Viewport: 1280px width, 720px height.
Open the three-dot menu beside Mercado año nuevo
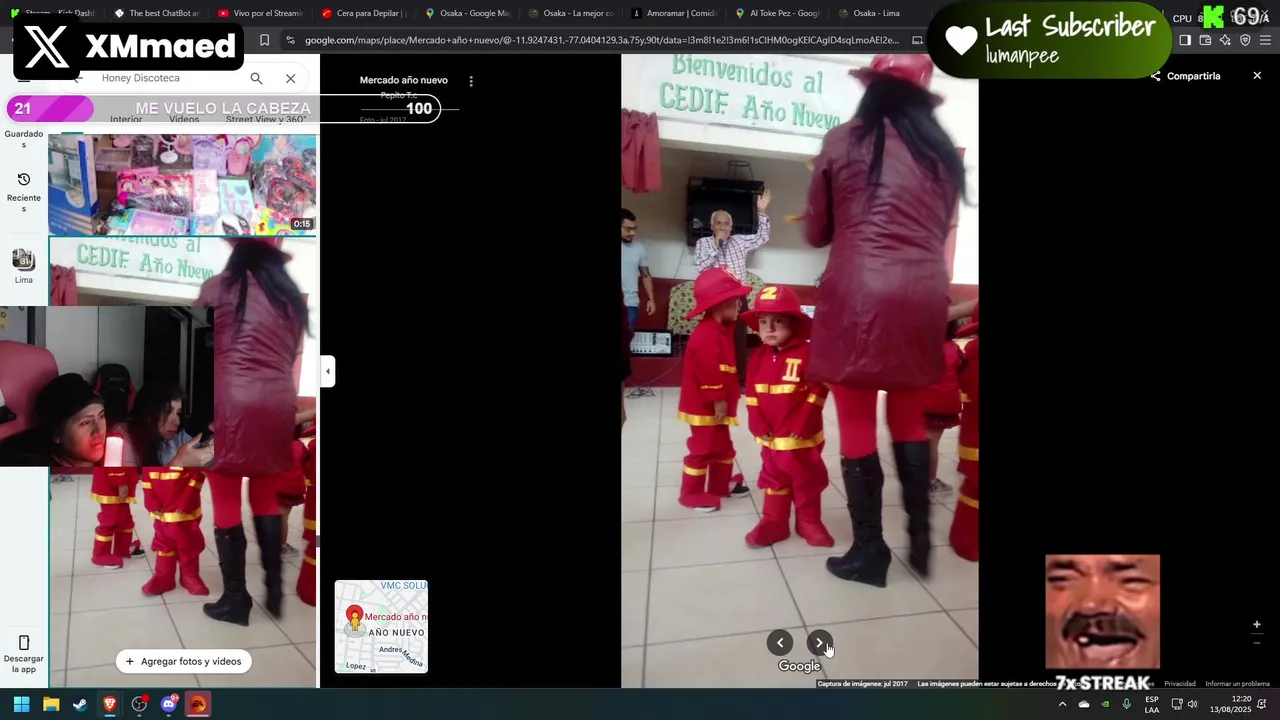[x=471, y=81]
